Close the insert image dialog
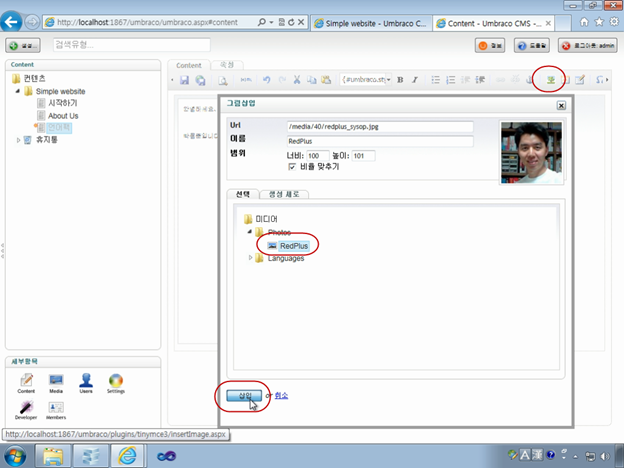624x468 pixels. click(561, 105)
